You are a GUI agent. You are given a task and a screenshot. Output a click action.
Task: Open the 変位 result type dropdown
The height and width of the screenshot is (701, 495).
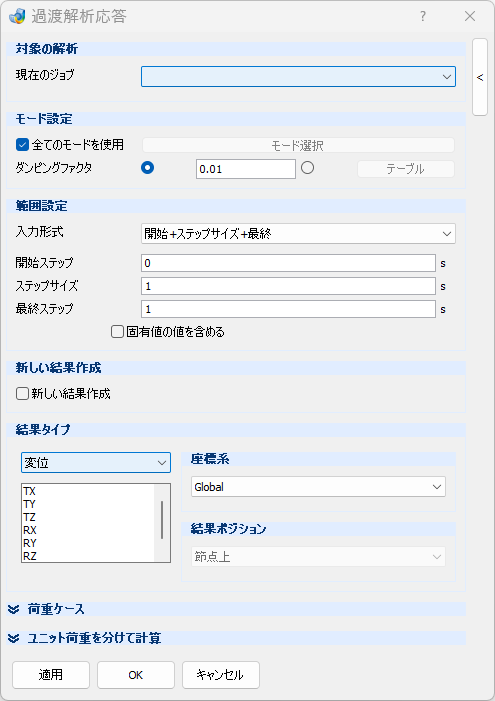click(96, 462)
